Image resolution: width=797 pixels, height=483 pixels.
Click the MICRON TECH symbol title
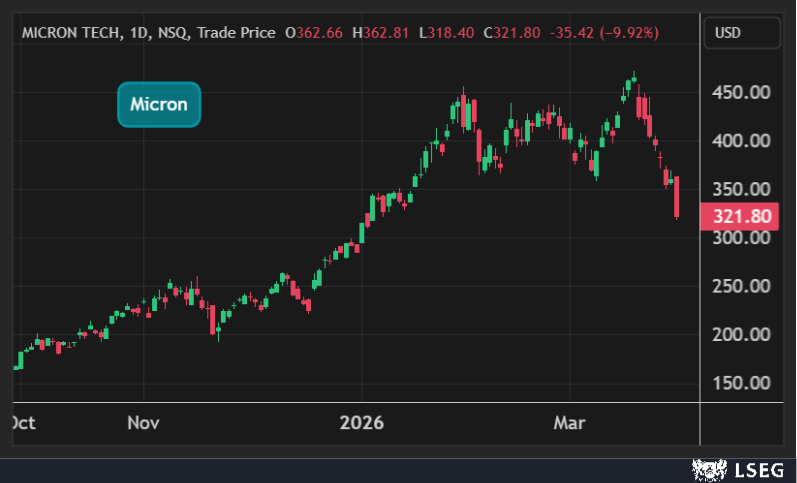pos(73,33)
